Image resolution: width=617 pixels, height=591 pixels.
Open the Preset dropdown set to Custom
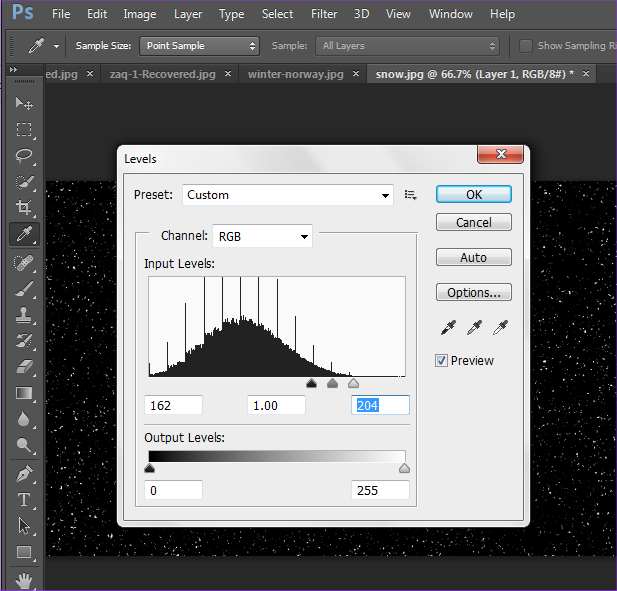point(288,195)
